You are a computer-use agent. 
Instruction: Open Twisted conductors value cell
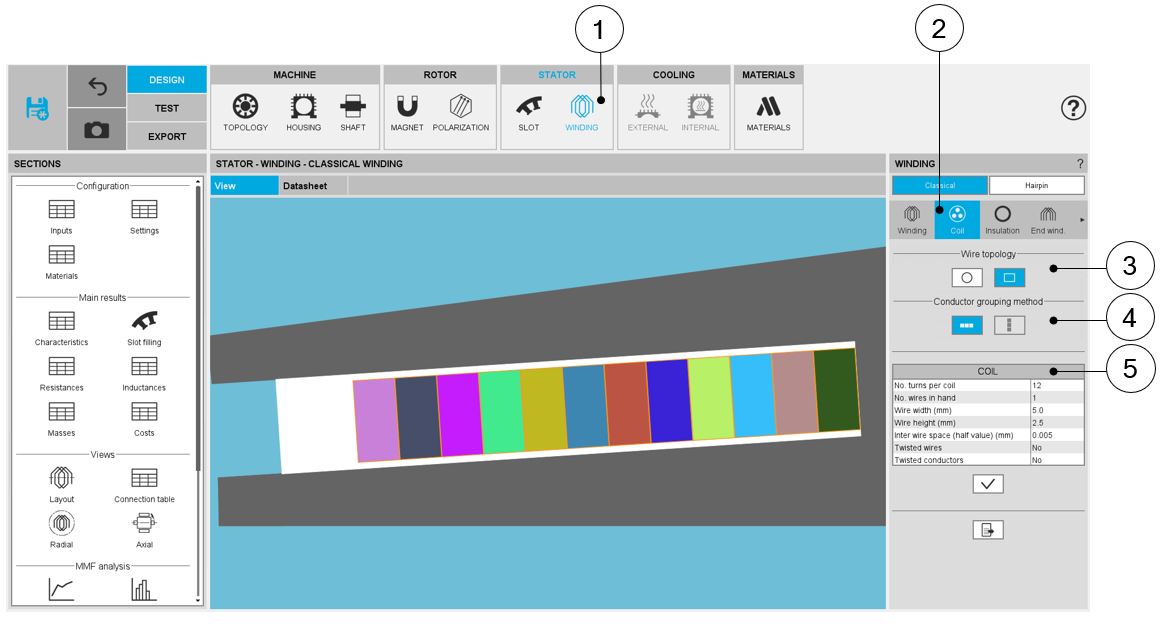(x=1056, y=460)
